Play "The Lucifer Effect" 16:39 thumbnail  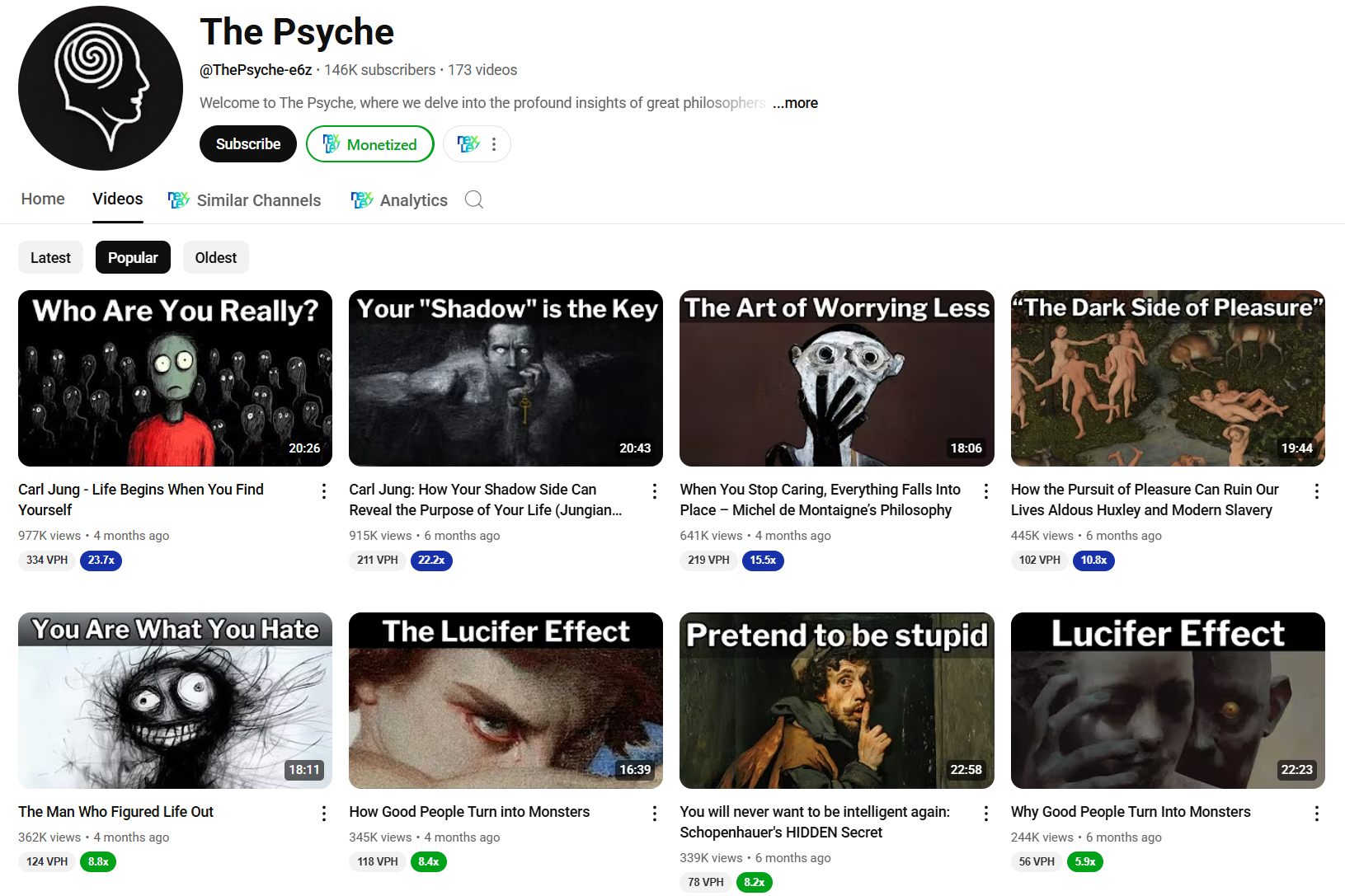click(x=506, y=701)
